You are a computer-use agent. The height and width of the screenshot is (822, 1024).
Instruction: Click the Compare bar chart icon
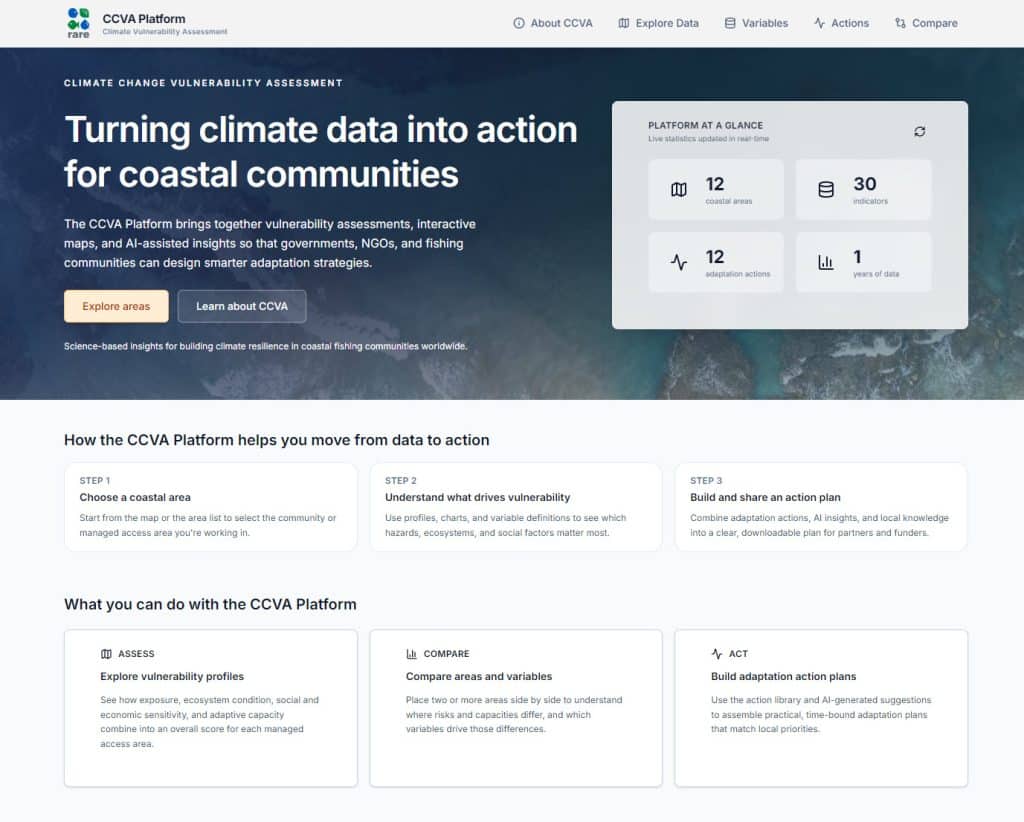click(412, 654)
